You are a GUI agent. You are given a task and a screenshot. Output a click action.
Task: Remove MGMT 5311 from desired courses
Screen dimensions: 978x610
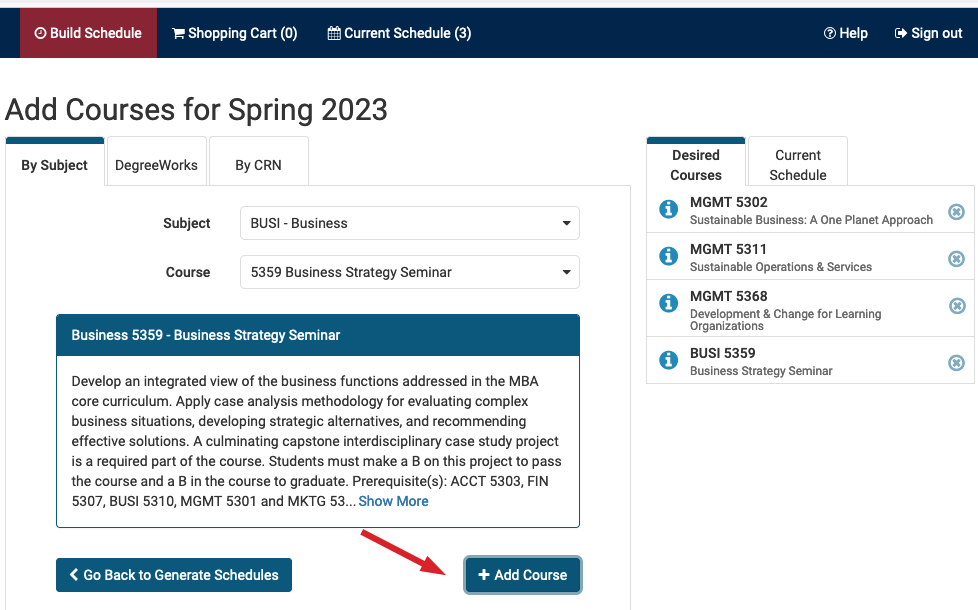tap(956, 259)
